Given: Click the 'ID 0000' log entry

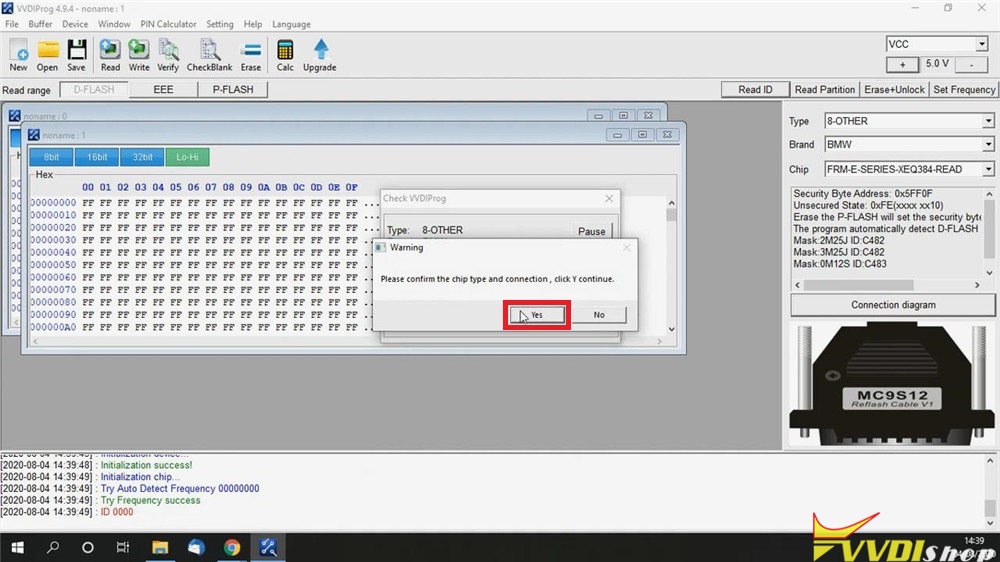Looking at the screenshot, I should pos(117,512).
